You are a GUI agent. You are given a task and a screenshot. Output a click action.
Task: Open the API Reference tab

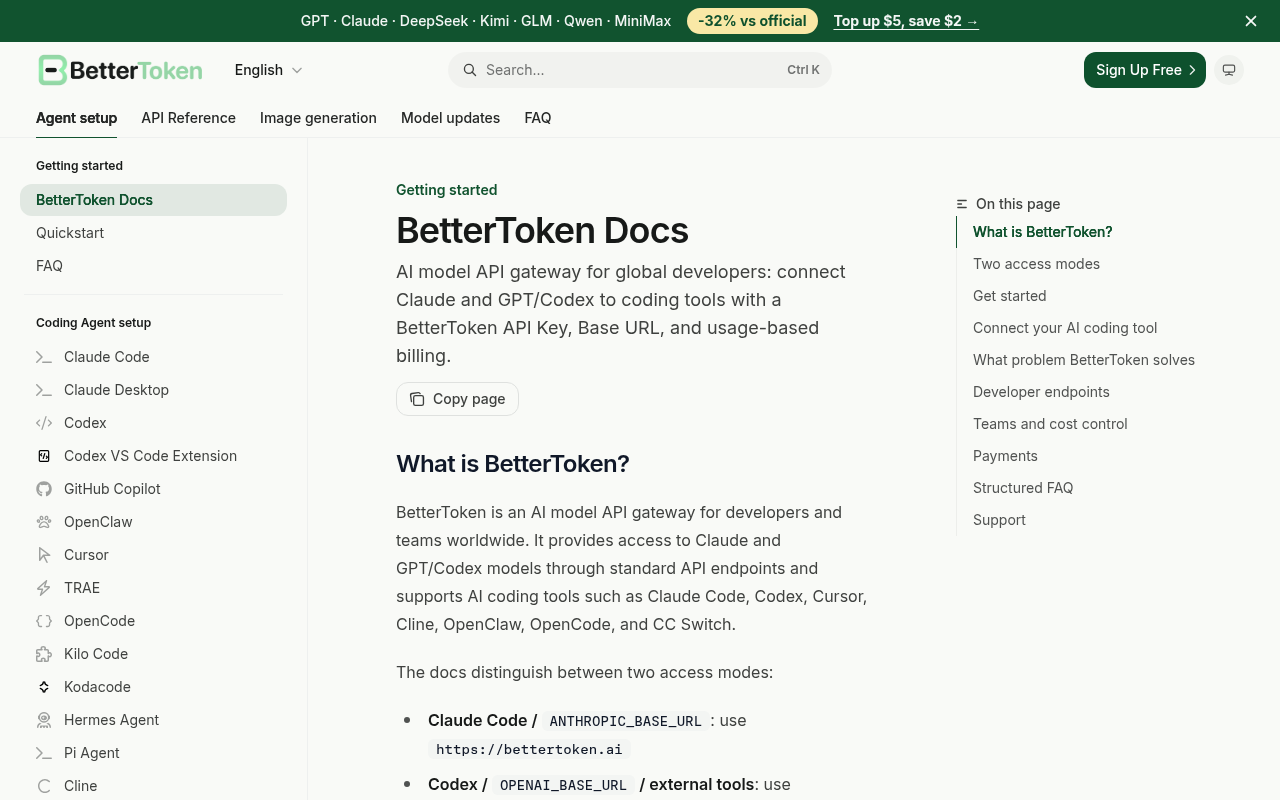pyautogui.click(x=189, y=118)
